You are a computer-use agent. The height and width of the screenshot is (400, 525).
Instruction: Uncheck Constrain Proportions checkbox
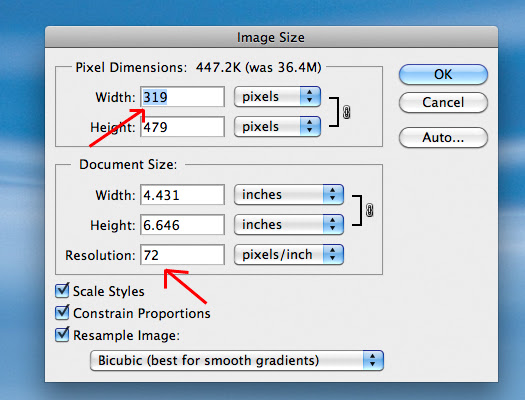click(x=62, y=313)
